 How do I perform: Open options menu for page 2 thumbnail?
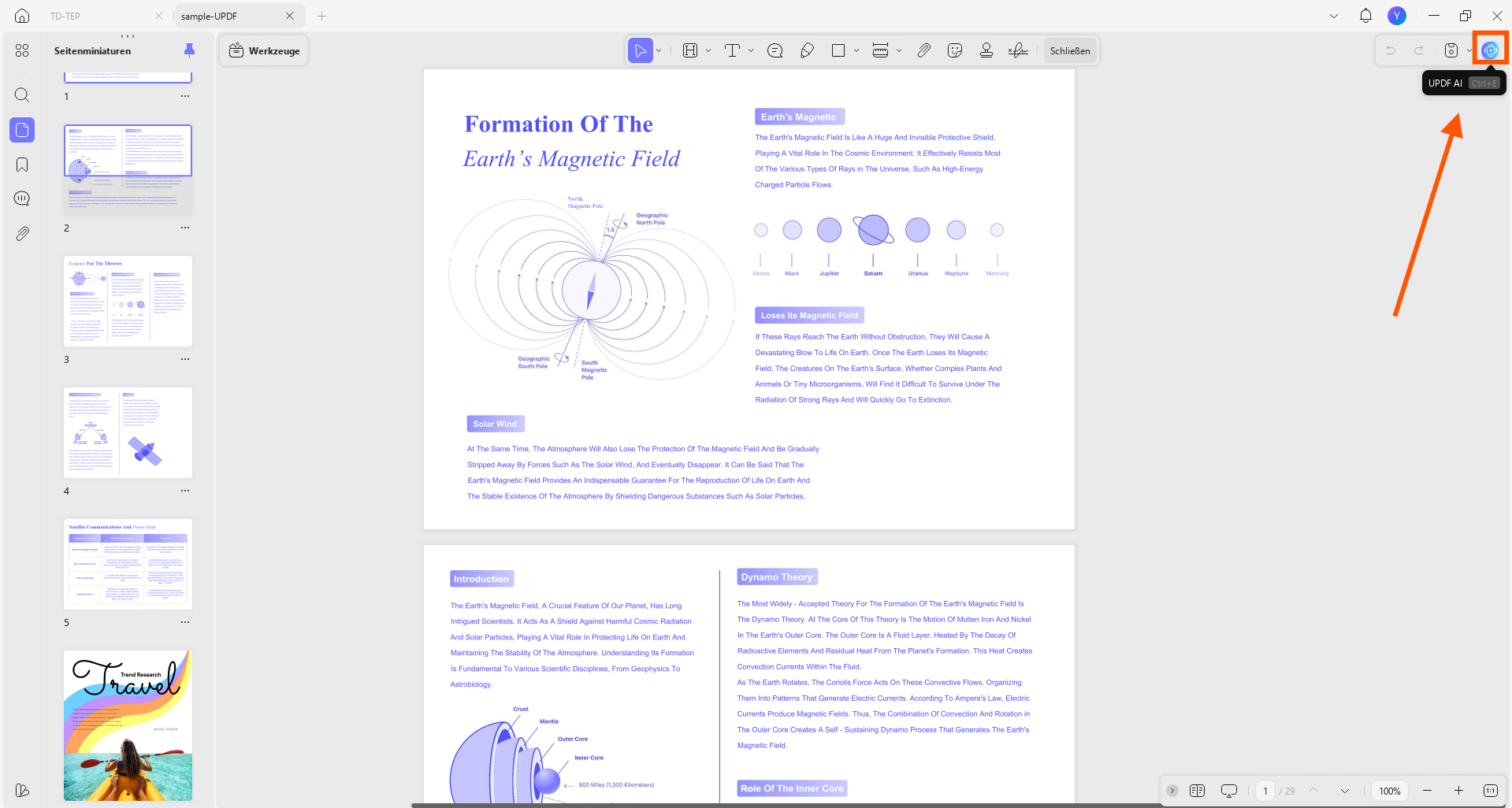185,228
